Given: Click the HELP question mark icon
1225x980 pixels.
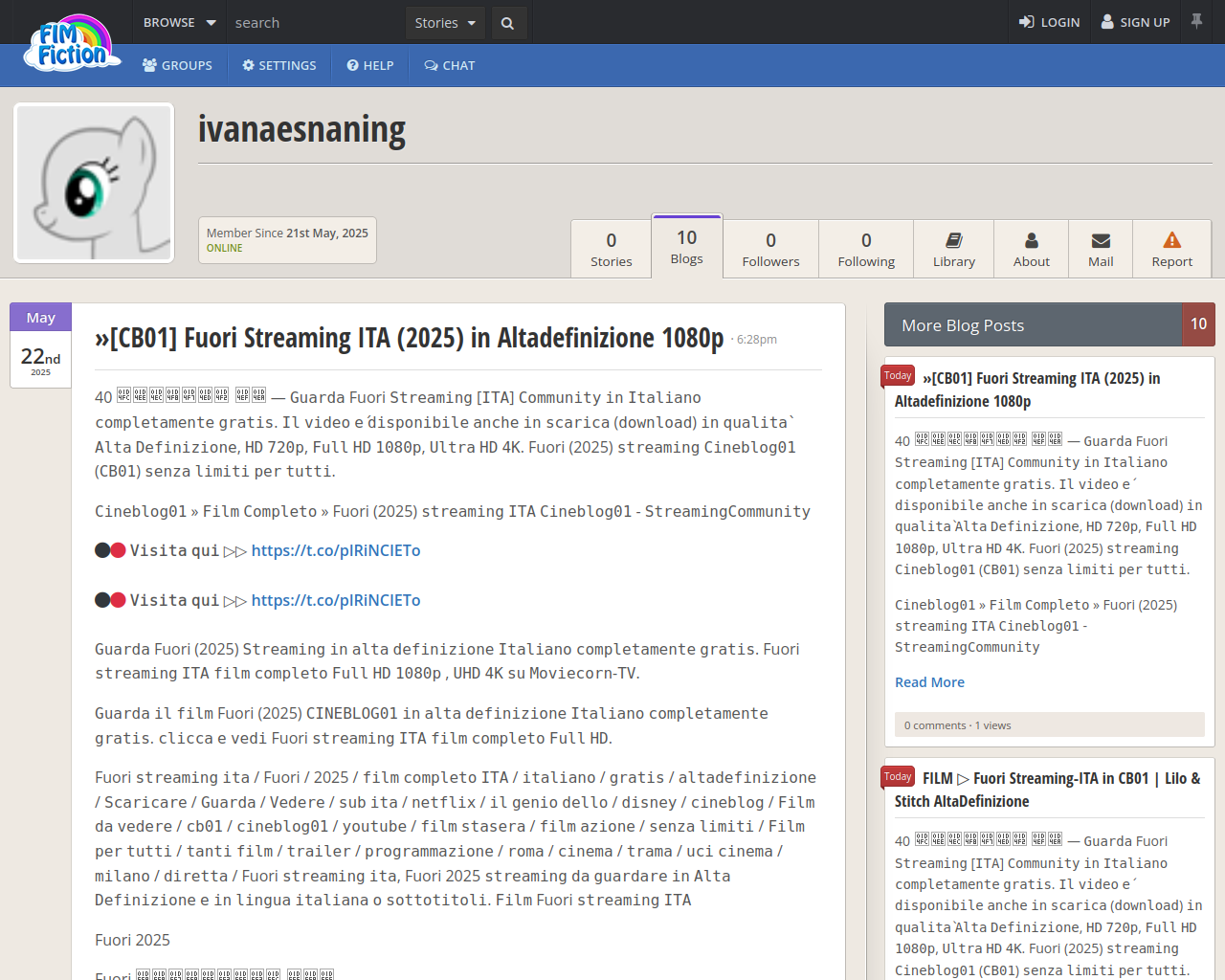Looking at the screenshot, I should tap(352, 65).
